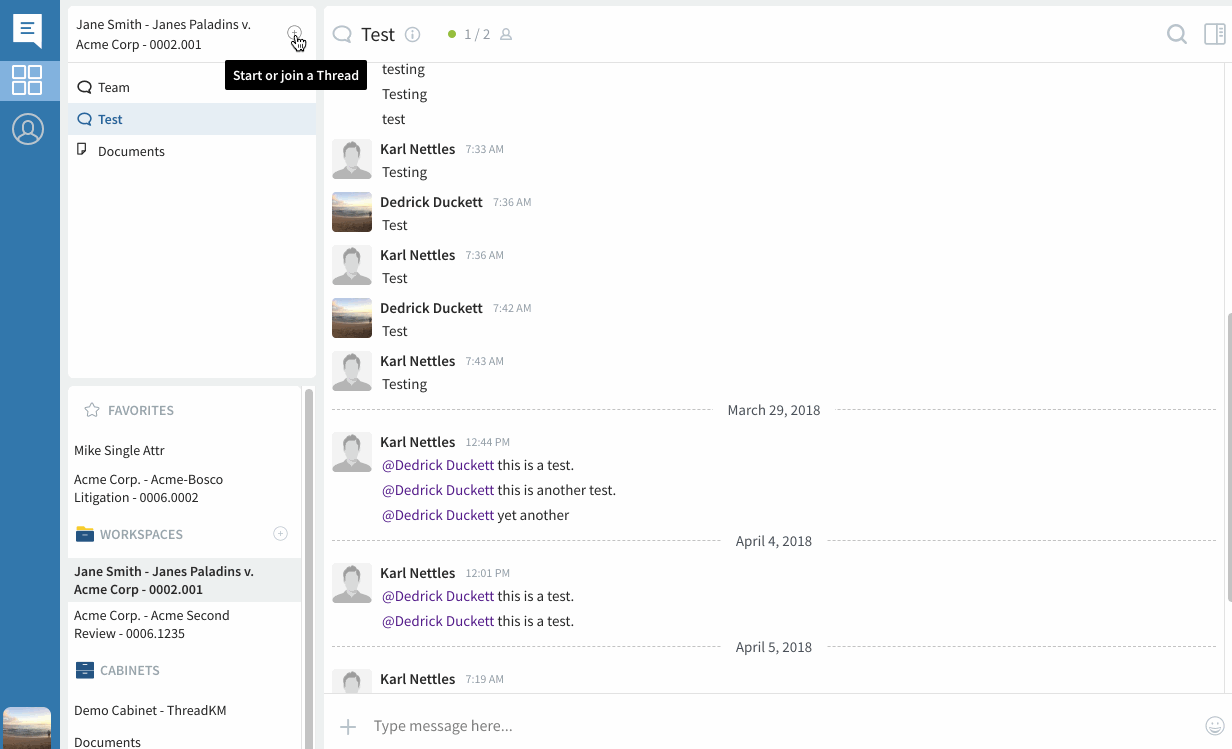The width and height of the screenshot is (1232, 749).
Task: Open the dashboard grid icon in the blue sidebar
Action: point(29,80)
